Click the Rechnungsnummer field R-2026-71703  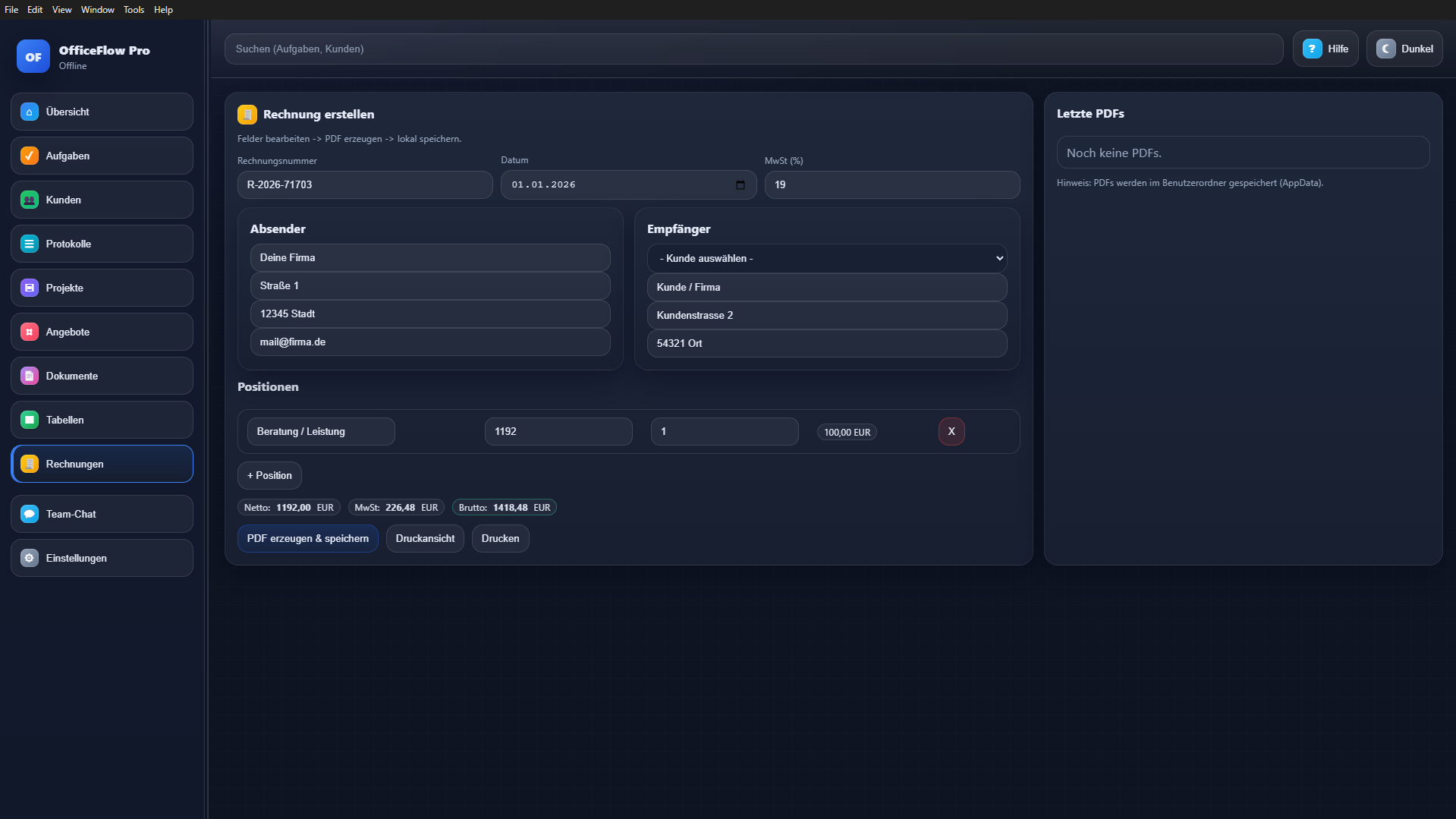coord(365,184)
